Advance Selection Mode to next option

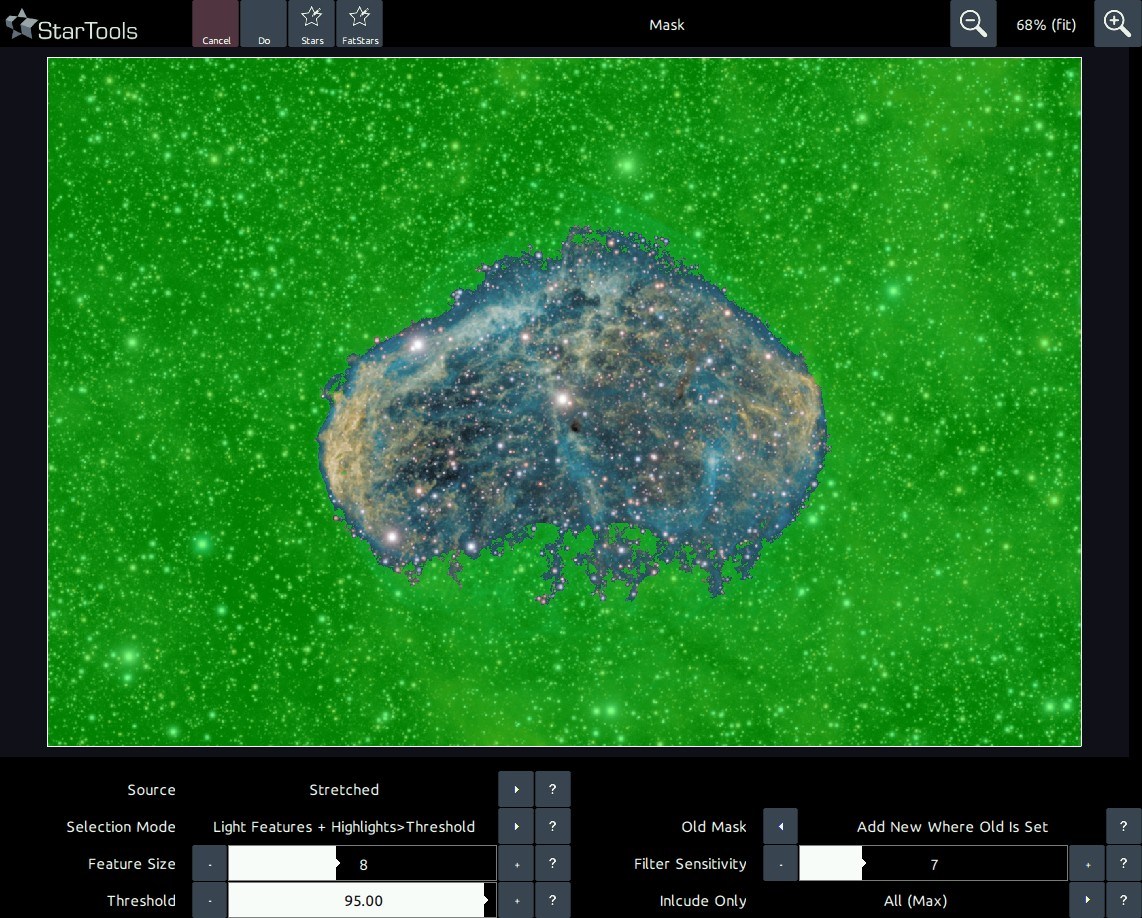pos(516,826)
